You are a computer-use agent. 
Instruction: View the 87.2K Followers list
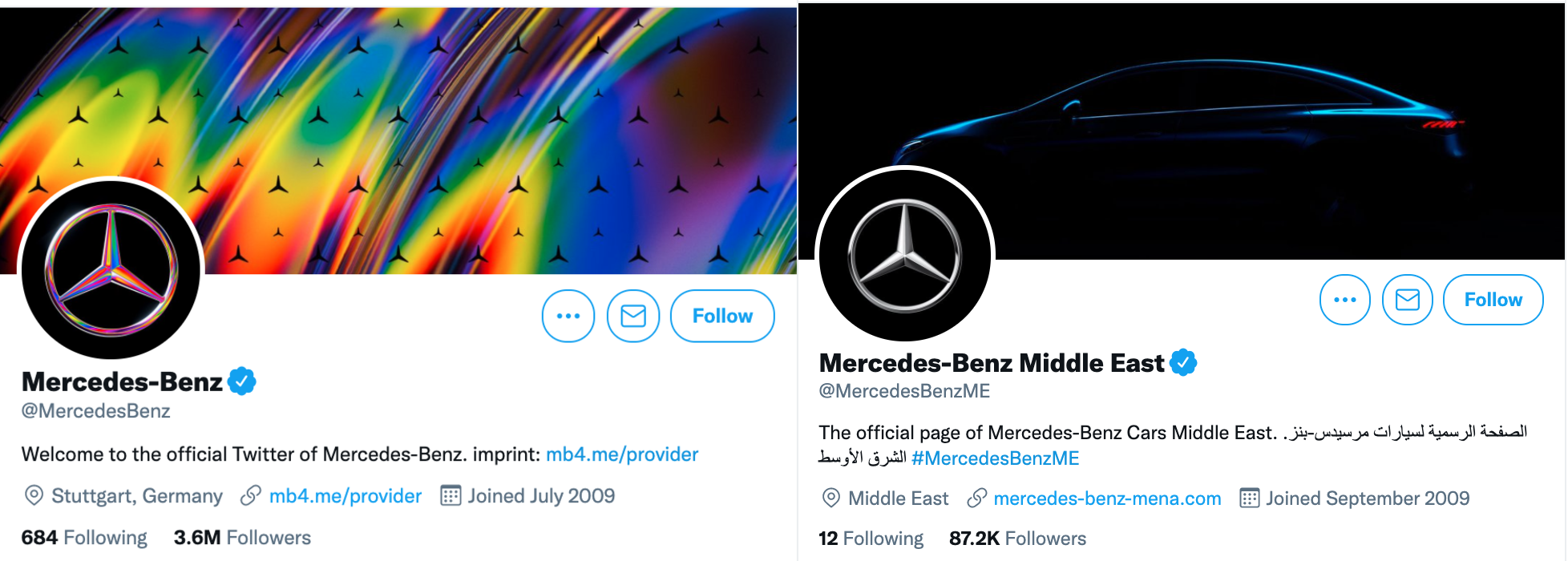1017,539
